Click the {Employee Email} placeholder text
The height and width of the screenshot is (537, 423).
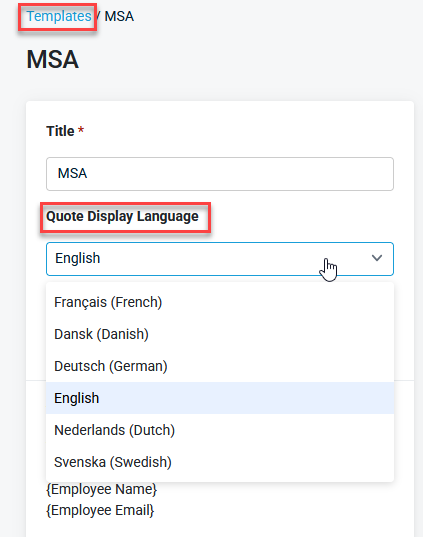[100, 510]
